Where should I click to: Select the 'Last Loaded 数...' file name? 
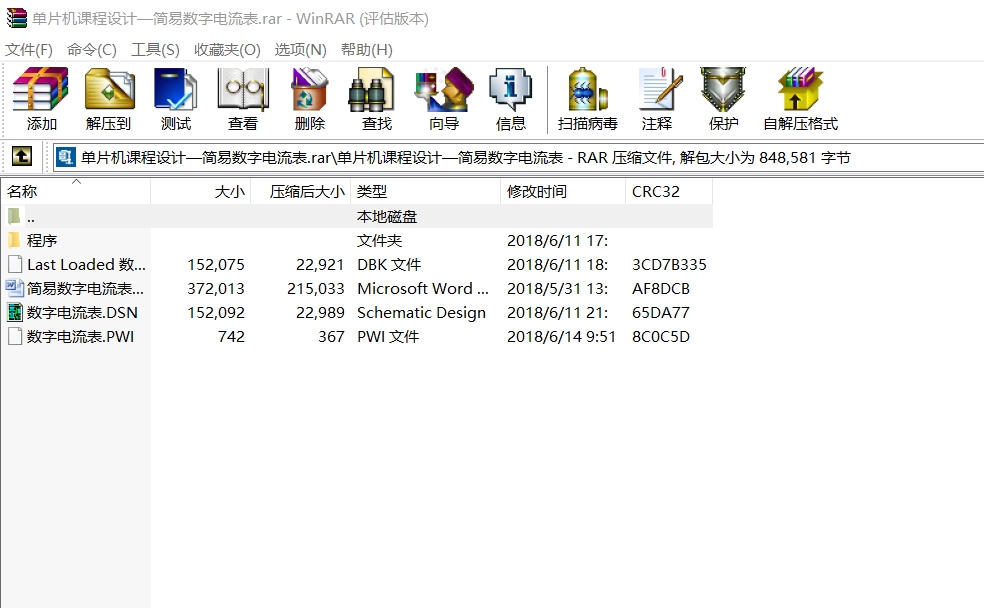point(87,264)
